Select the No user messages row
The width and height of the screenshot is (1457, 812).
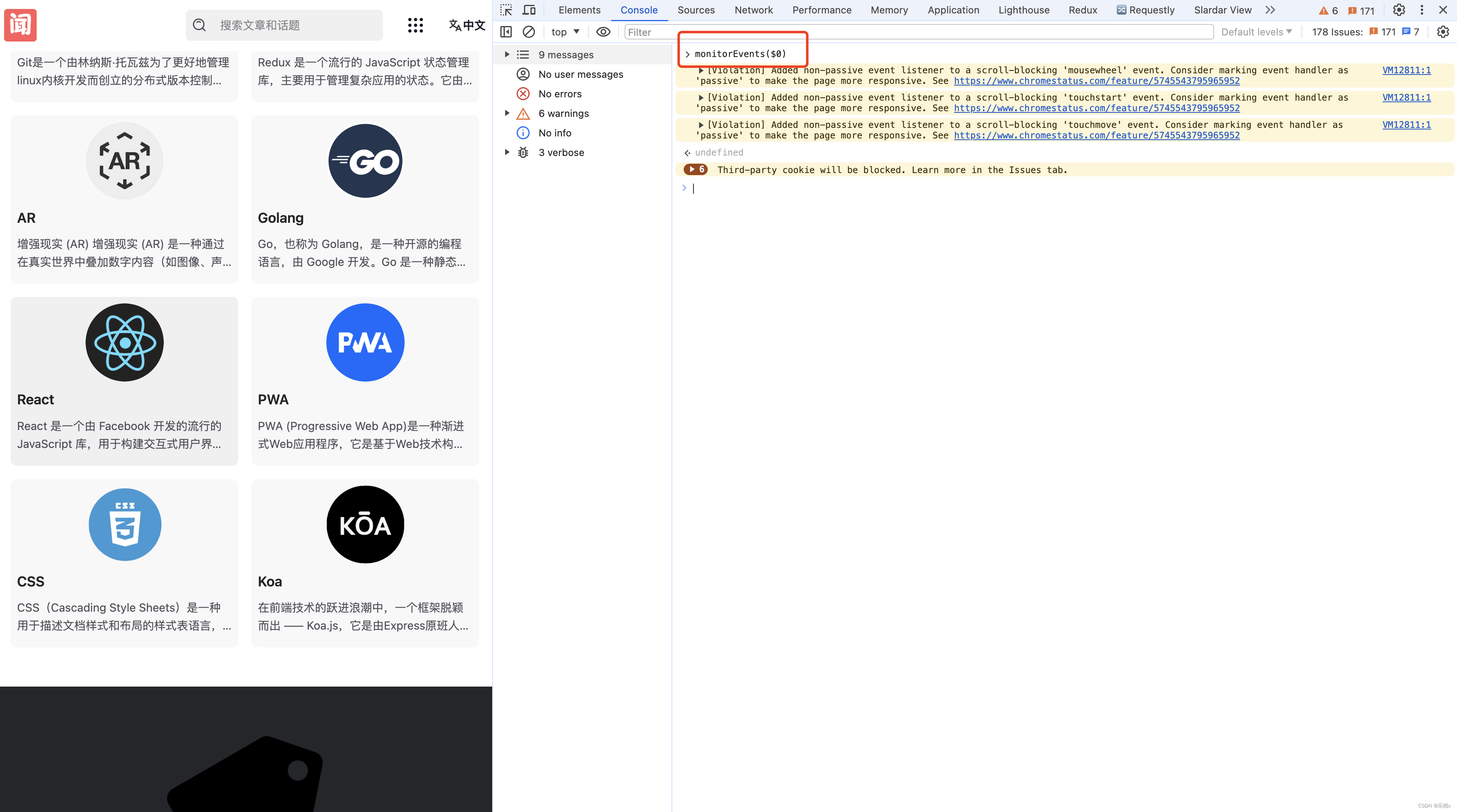point(583,74)
